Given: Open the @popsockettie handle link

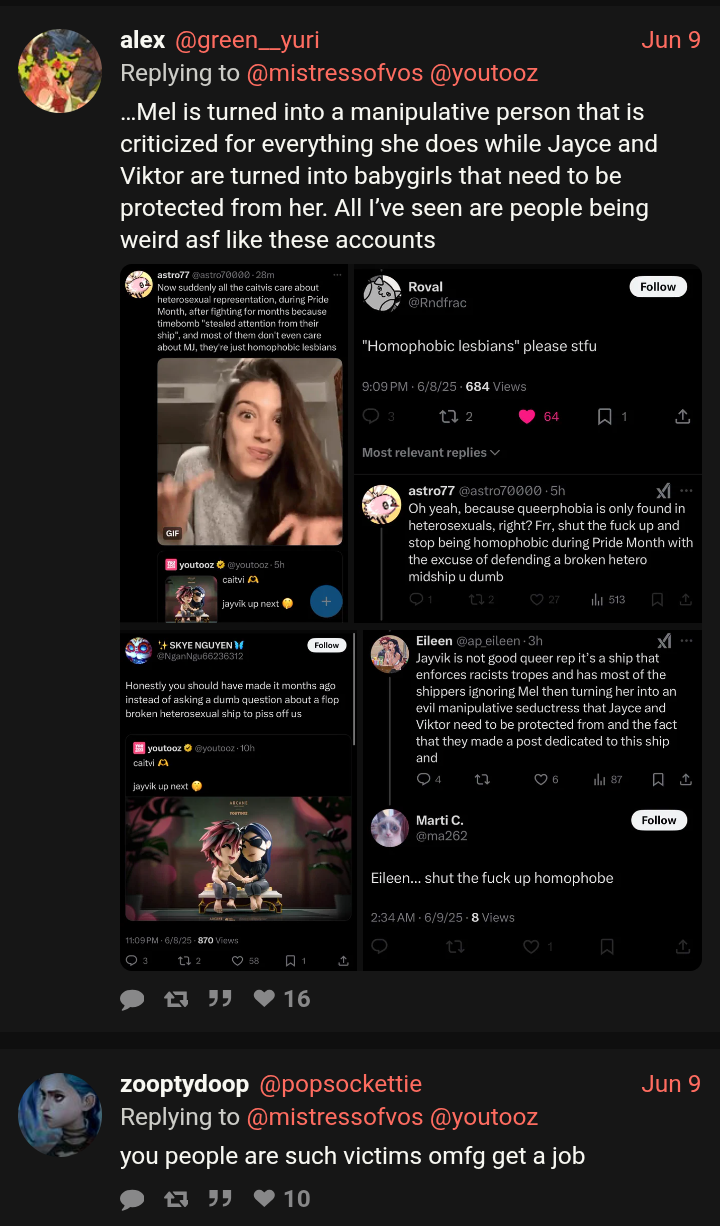Looking at the screenshot, I should tap(340, 1084).
